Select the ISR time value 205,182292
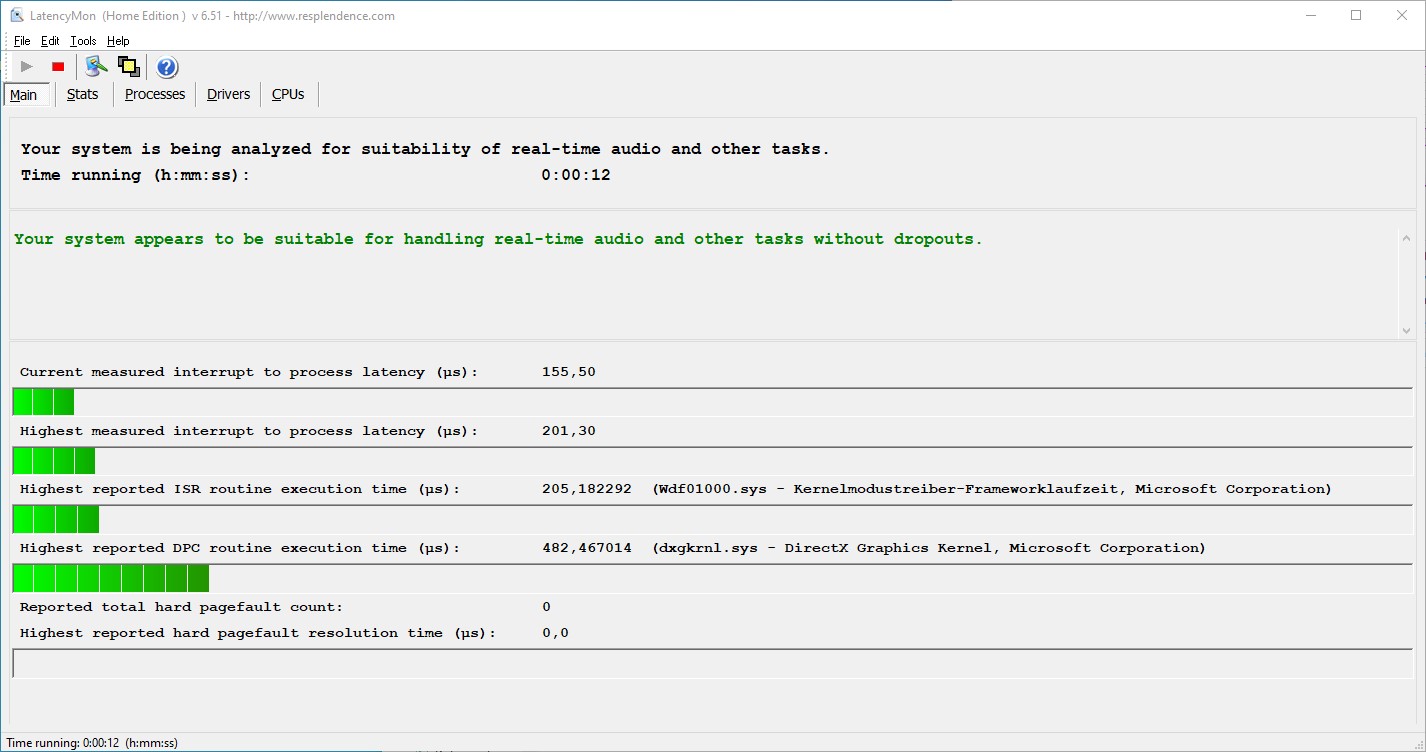Image resolution: width=1426 pixels, height=752 pixels. [x=586, y=489]
